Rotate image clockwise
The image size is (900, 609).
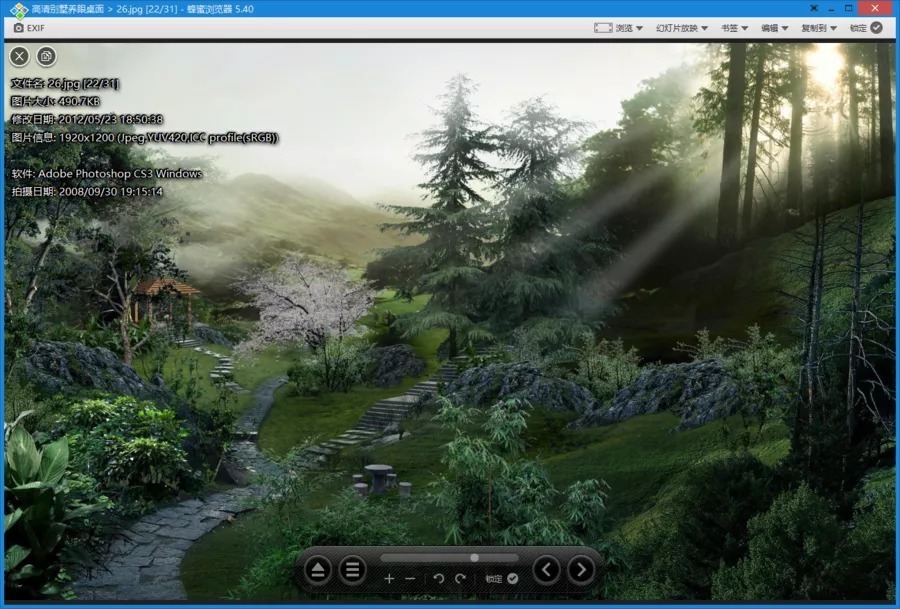(460, 579)
